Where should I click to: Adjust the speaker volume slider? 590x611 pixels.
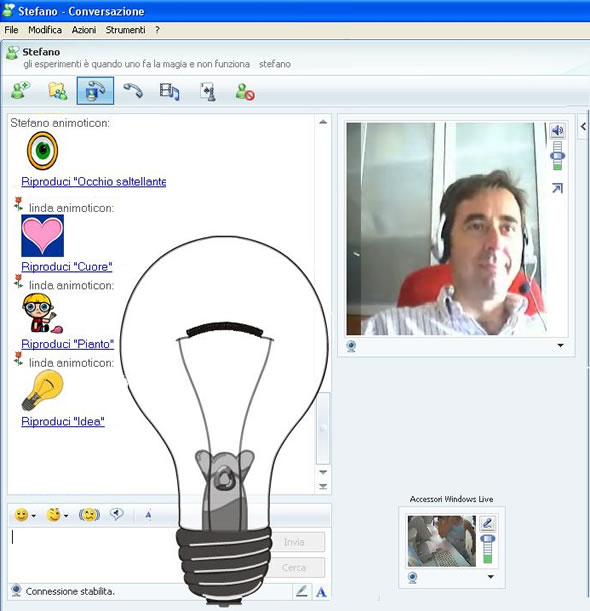(558, 156)
